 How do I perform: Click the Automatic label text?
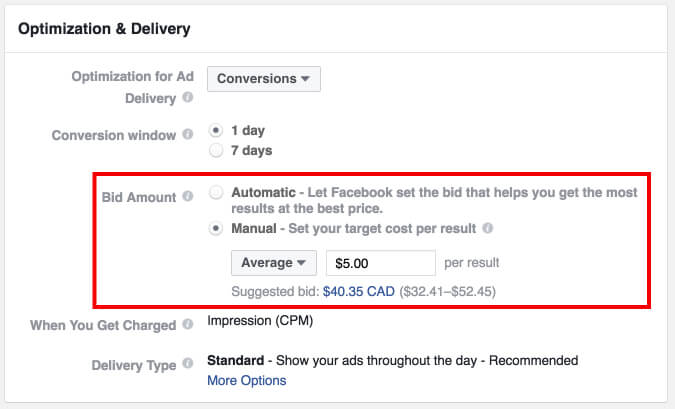(263, 192)
